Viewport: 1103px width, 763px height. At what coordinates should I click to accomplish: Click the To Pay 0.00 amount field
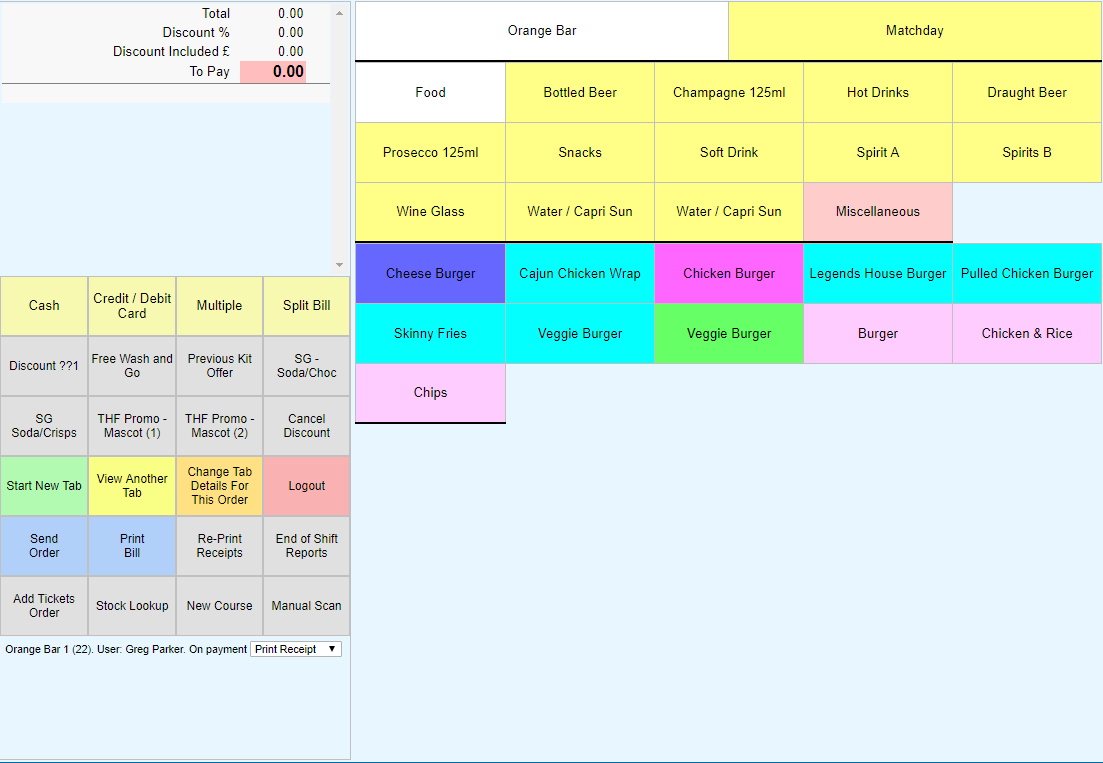click(273, 72)
